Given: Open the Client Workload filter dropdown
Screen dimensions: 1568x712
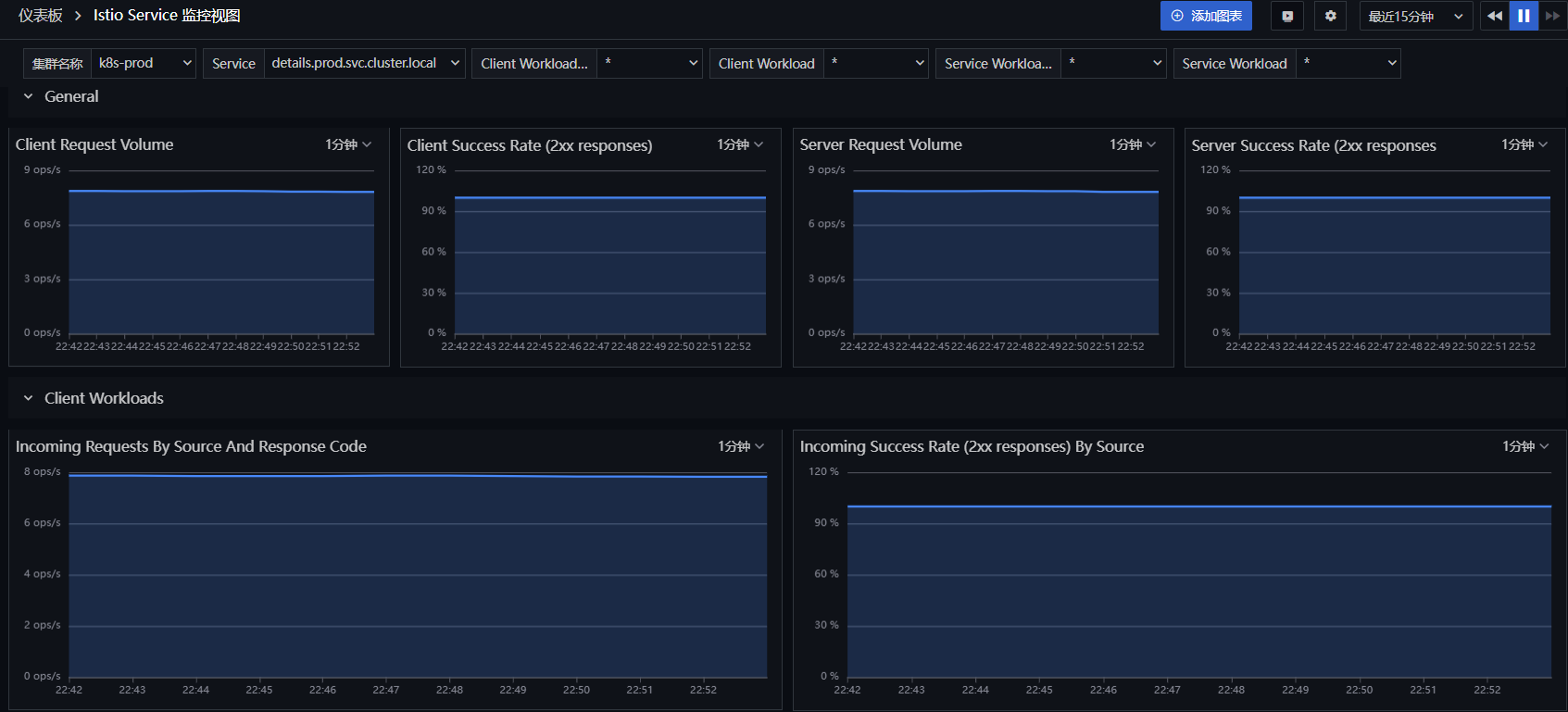Looking at the screenshot, I should (875, 63).
